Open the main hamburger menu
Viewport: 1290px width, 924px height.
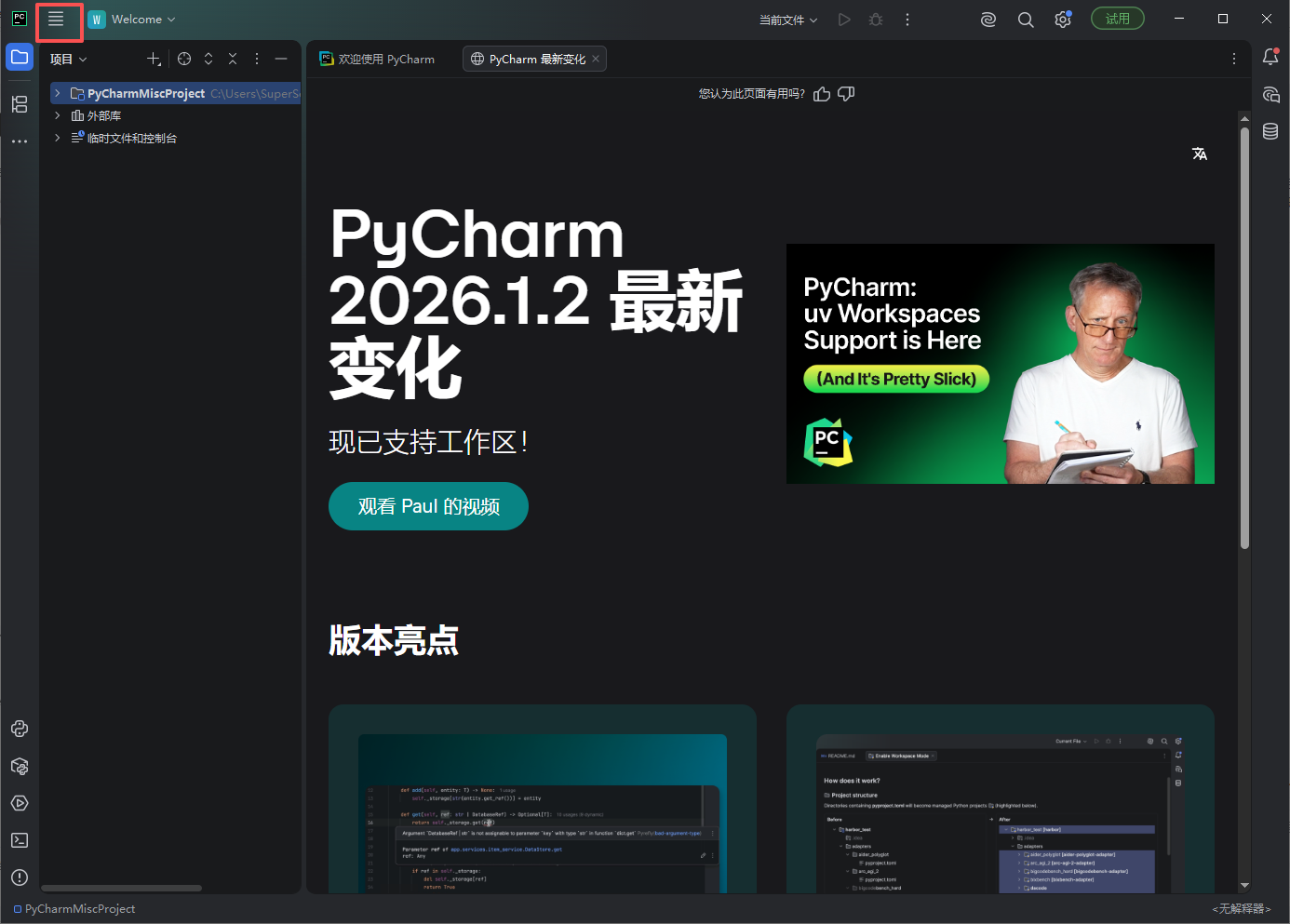(x=56, y=20)
